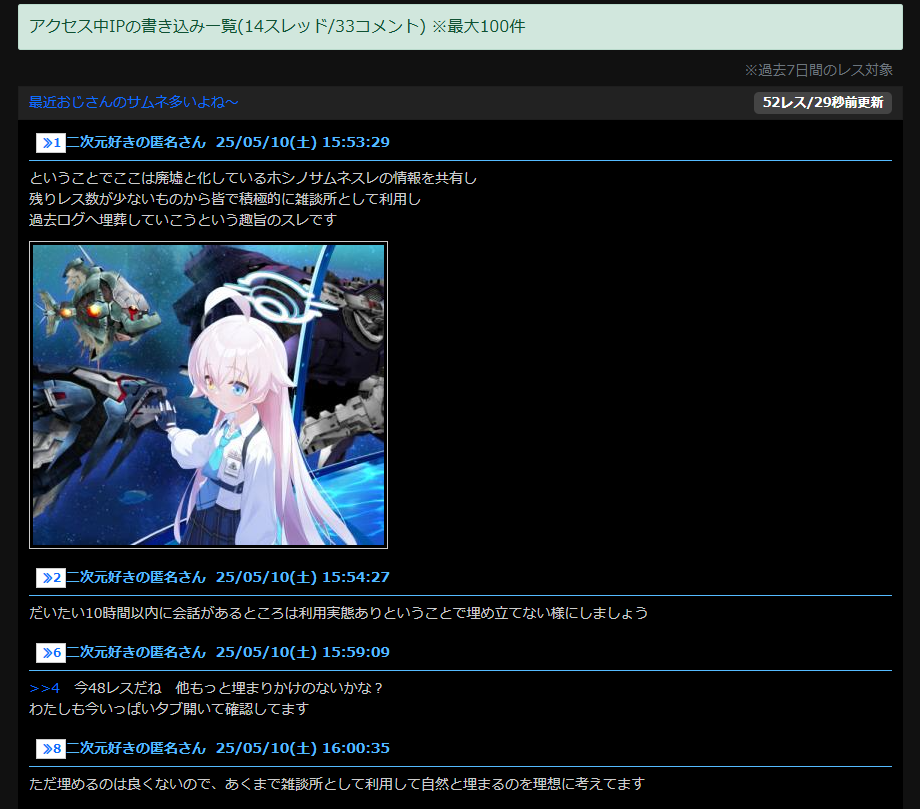
Task: Click poster name on 16:00:35 post
Action: point(136,748)
